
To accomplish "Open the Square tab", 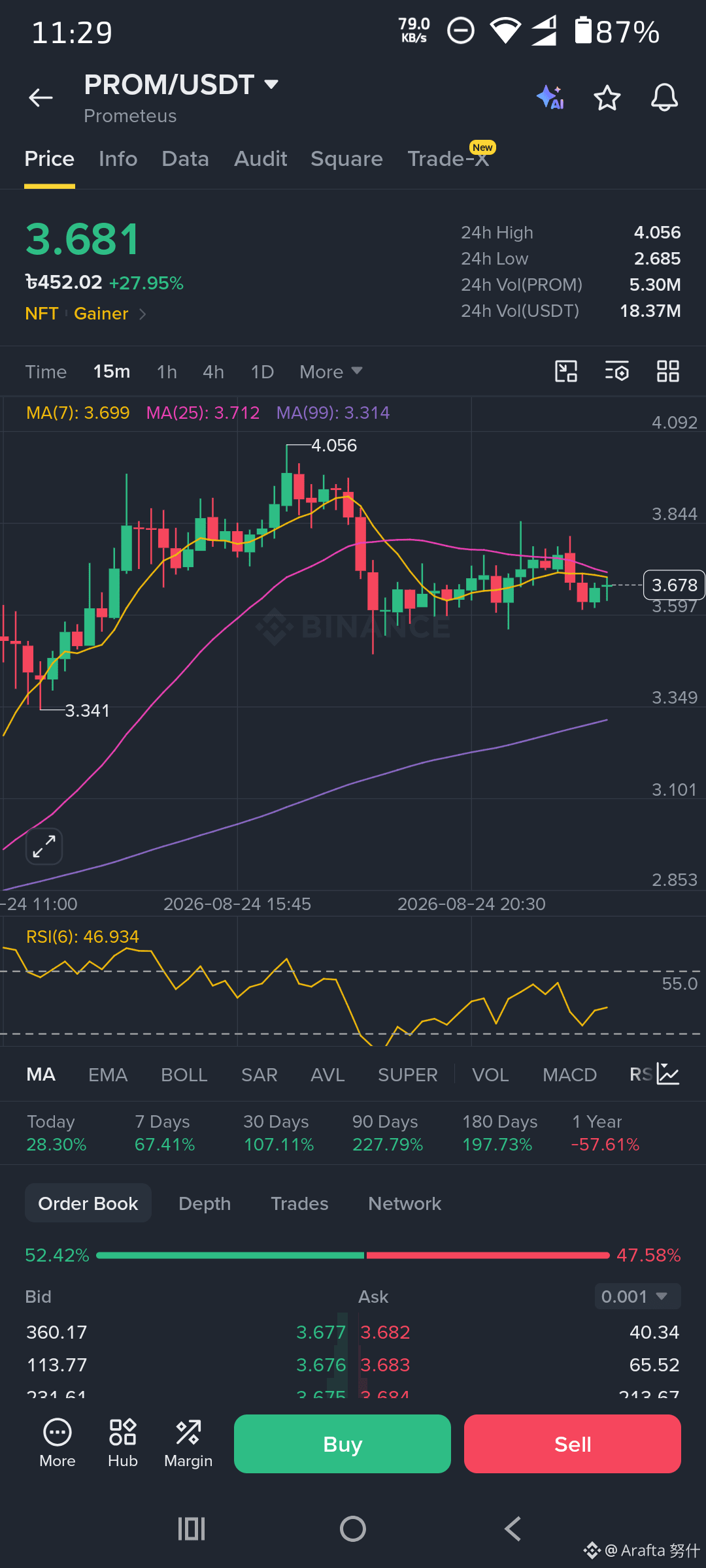I will (346, 159).
